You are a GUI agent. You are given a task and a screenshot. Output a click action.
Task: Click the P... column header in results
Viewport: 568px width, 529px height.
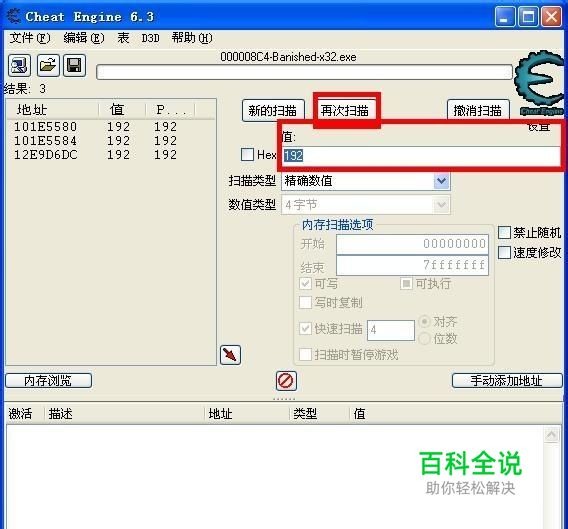tap(170, 109)
